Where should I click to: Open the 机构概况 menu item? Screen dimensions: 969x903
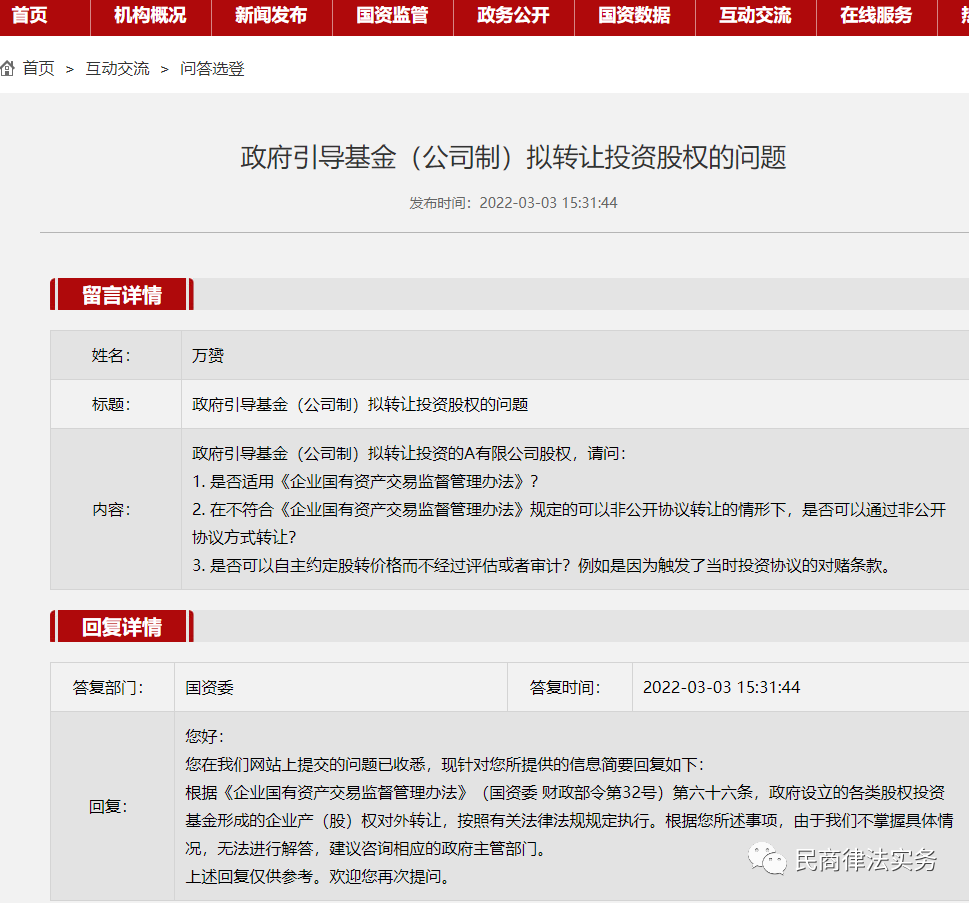pos(150,15)
